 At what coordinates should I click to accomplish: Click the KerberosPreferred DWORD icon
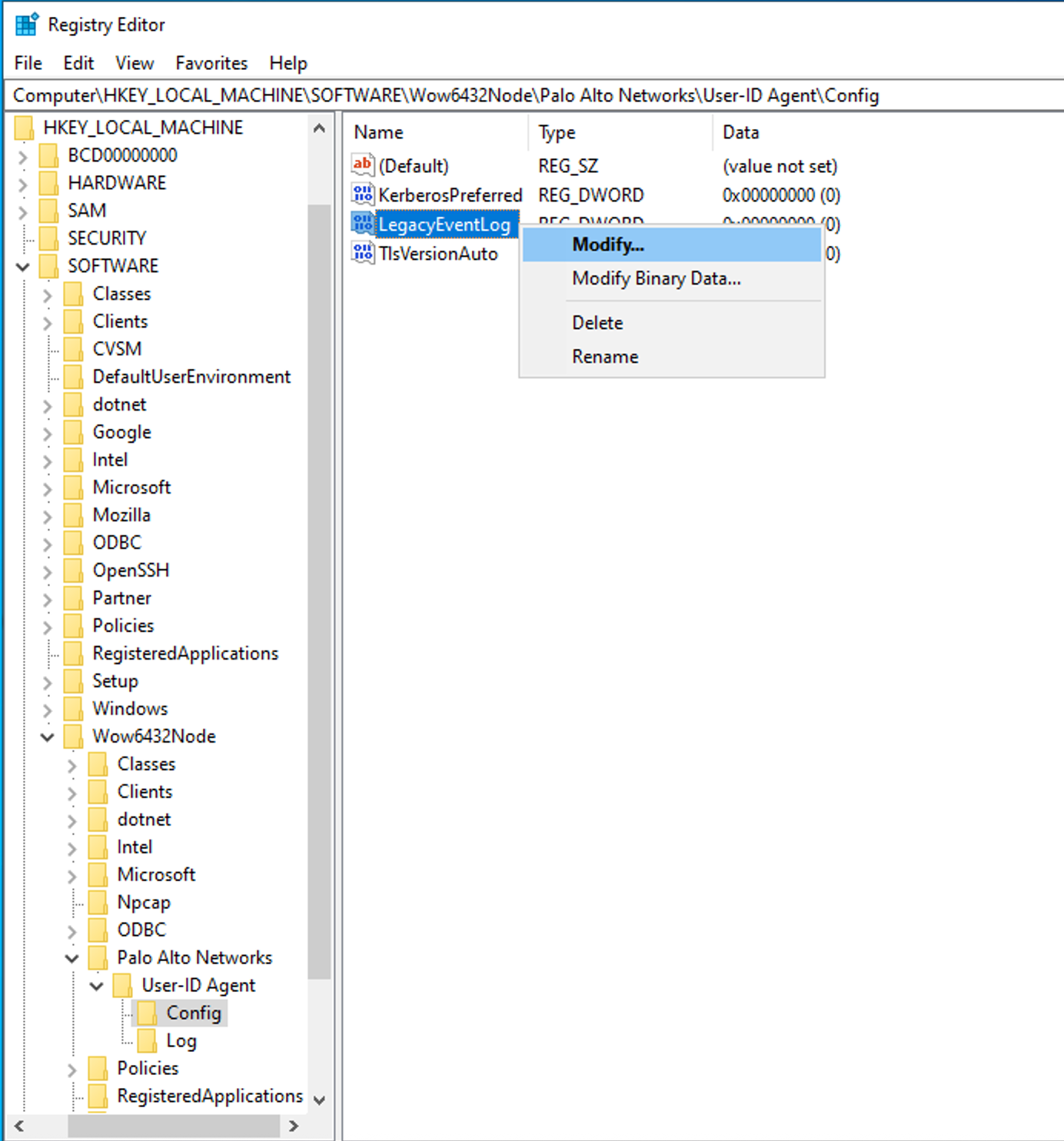point(362,195)
